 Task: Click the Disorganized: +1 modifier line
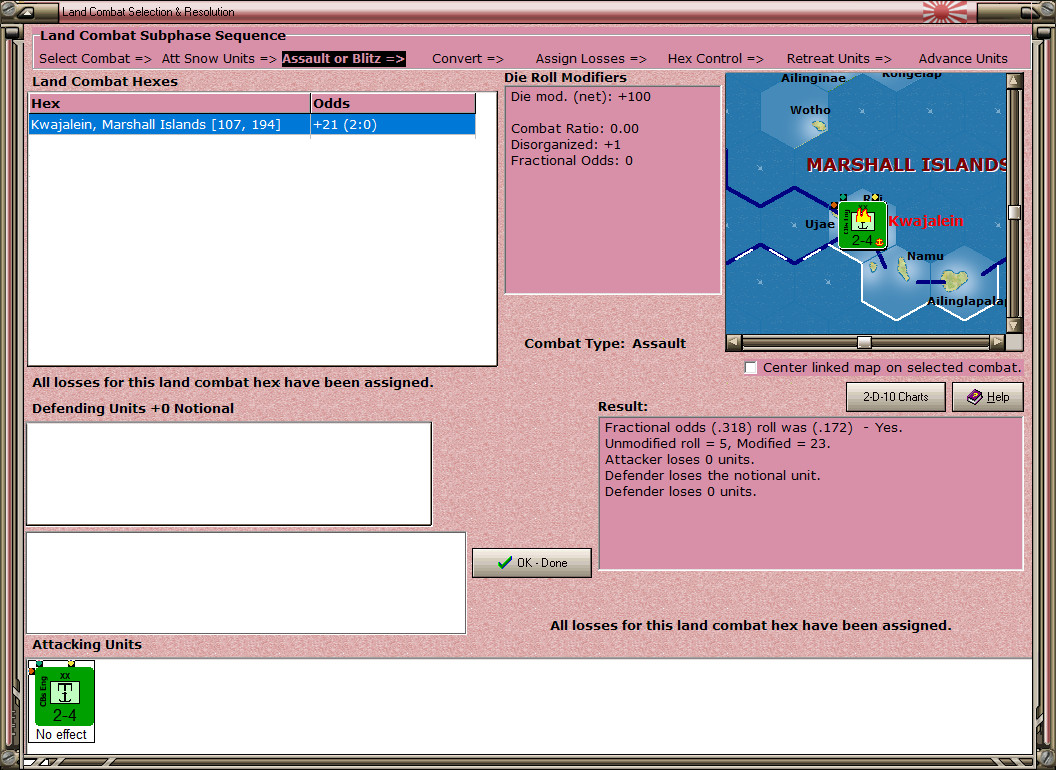click(x=566, y=145)
